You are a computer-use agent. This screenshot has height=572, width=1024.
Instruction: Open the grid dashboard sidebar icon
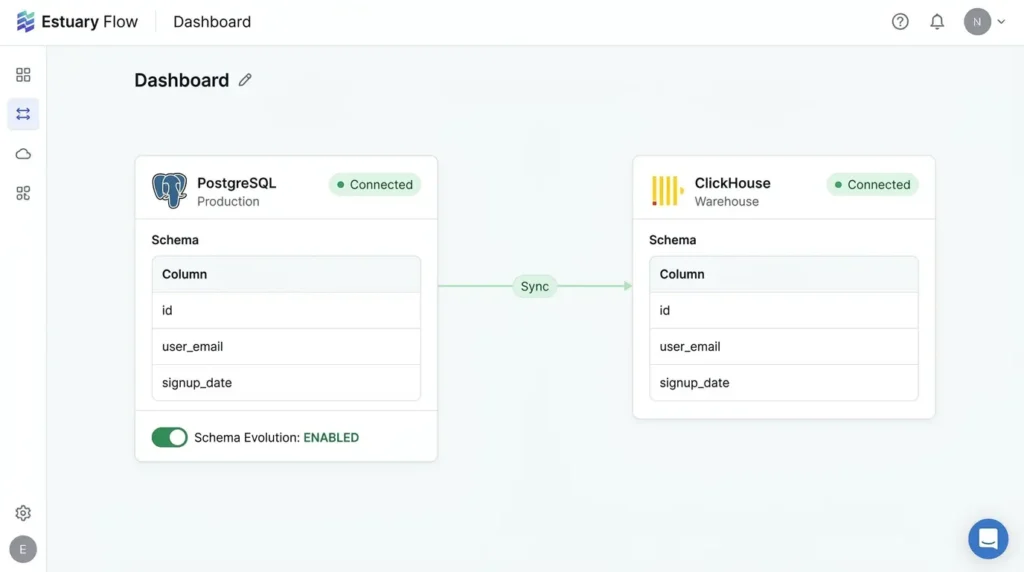pos(23,74)
